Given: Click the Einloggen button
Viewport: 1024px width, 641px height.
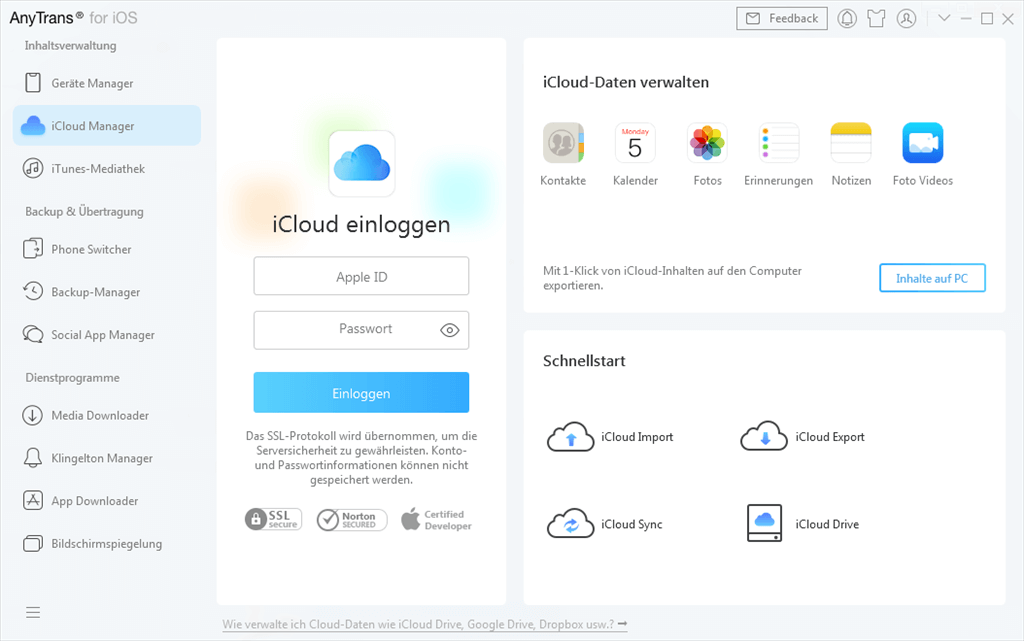Looking at the screenshot, I should coord(361,392).
